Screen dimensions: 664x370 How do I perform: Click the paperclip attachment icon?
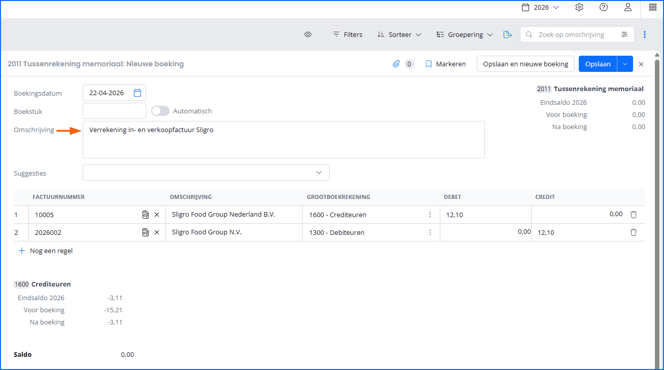tap(396, 64)
